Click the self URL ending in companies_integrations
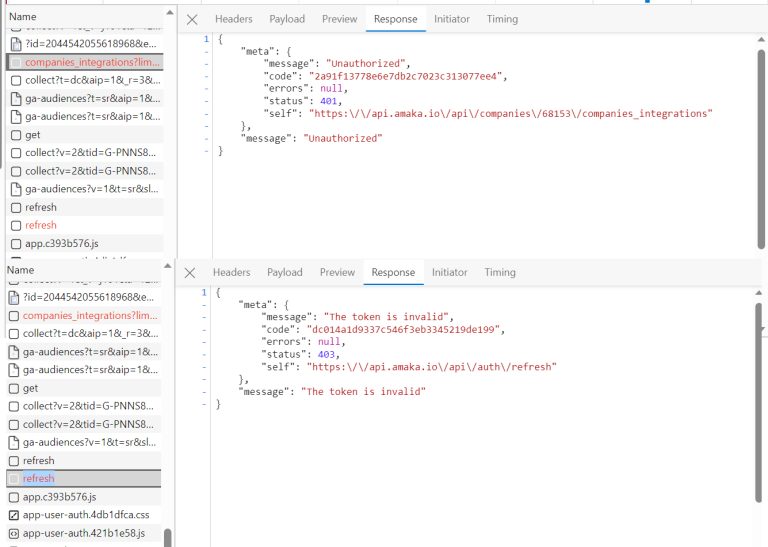 click(x=510, y=114)
